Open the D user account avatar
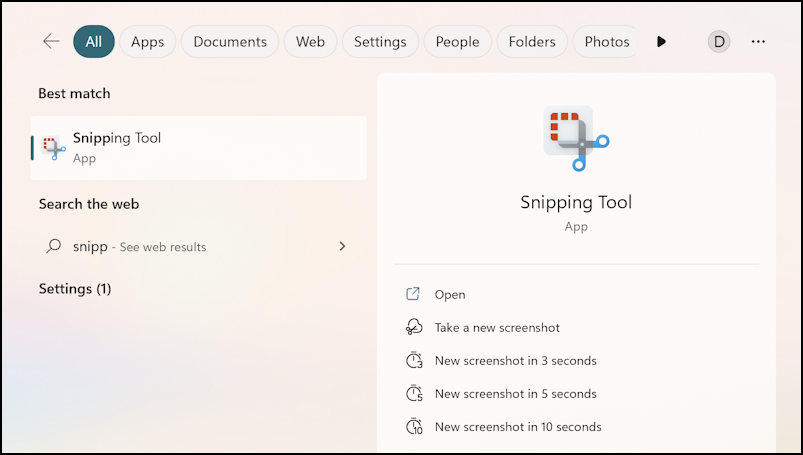The image size is (803, 455). click(719, 42)
